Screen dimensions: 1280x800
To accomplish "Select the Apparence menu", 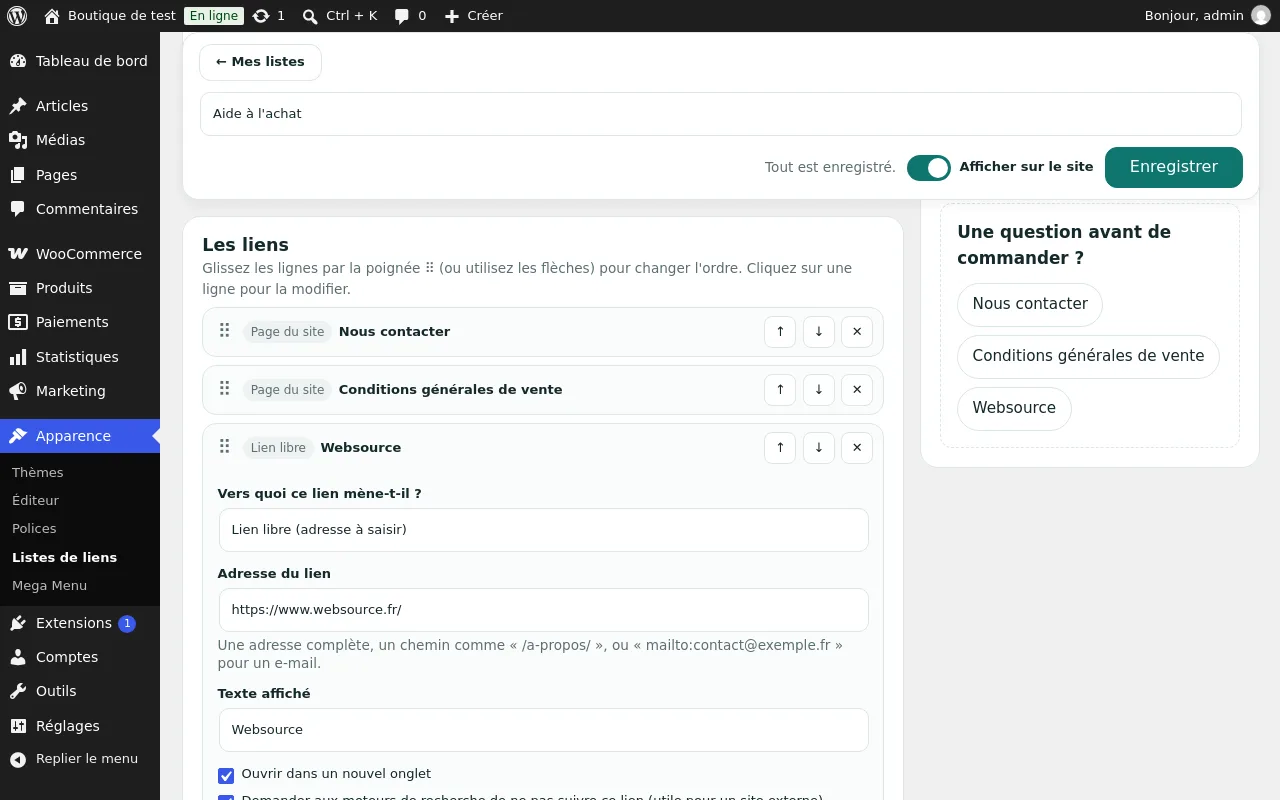I will 80,436.
